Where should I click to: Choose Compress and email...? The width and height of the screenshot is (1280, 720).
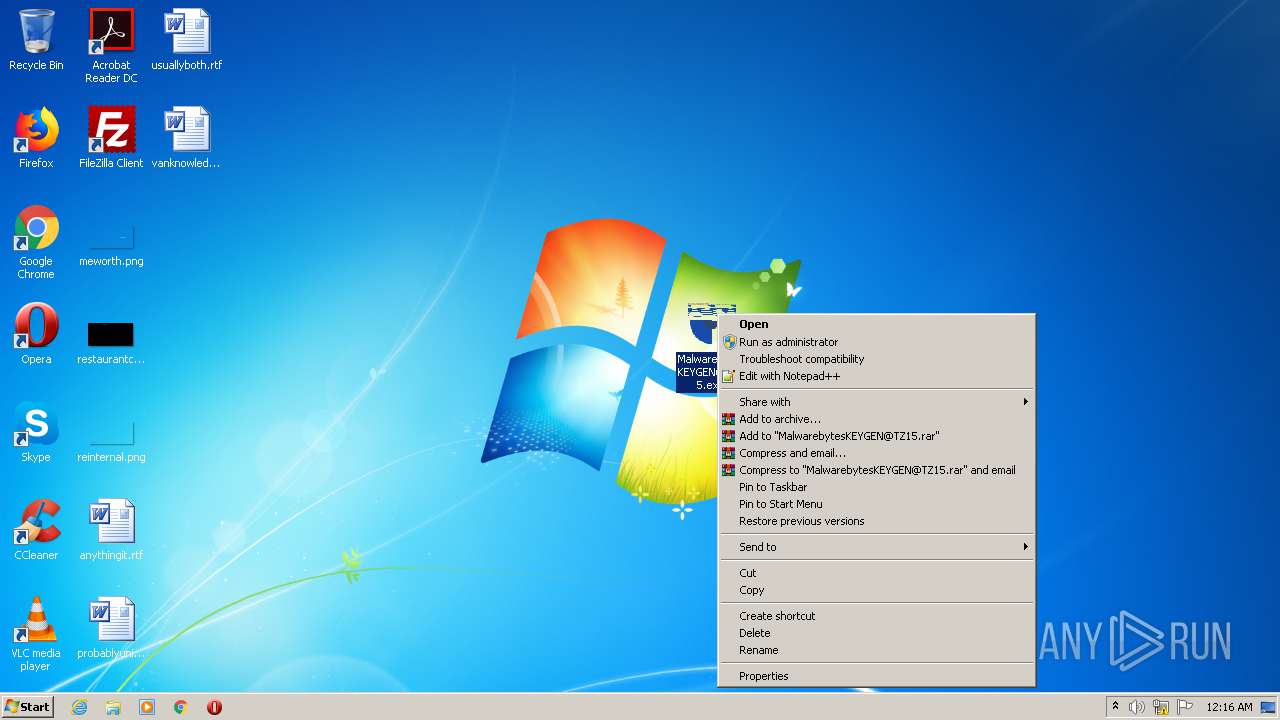click(877, 453)
